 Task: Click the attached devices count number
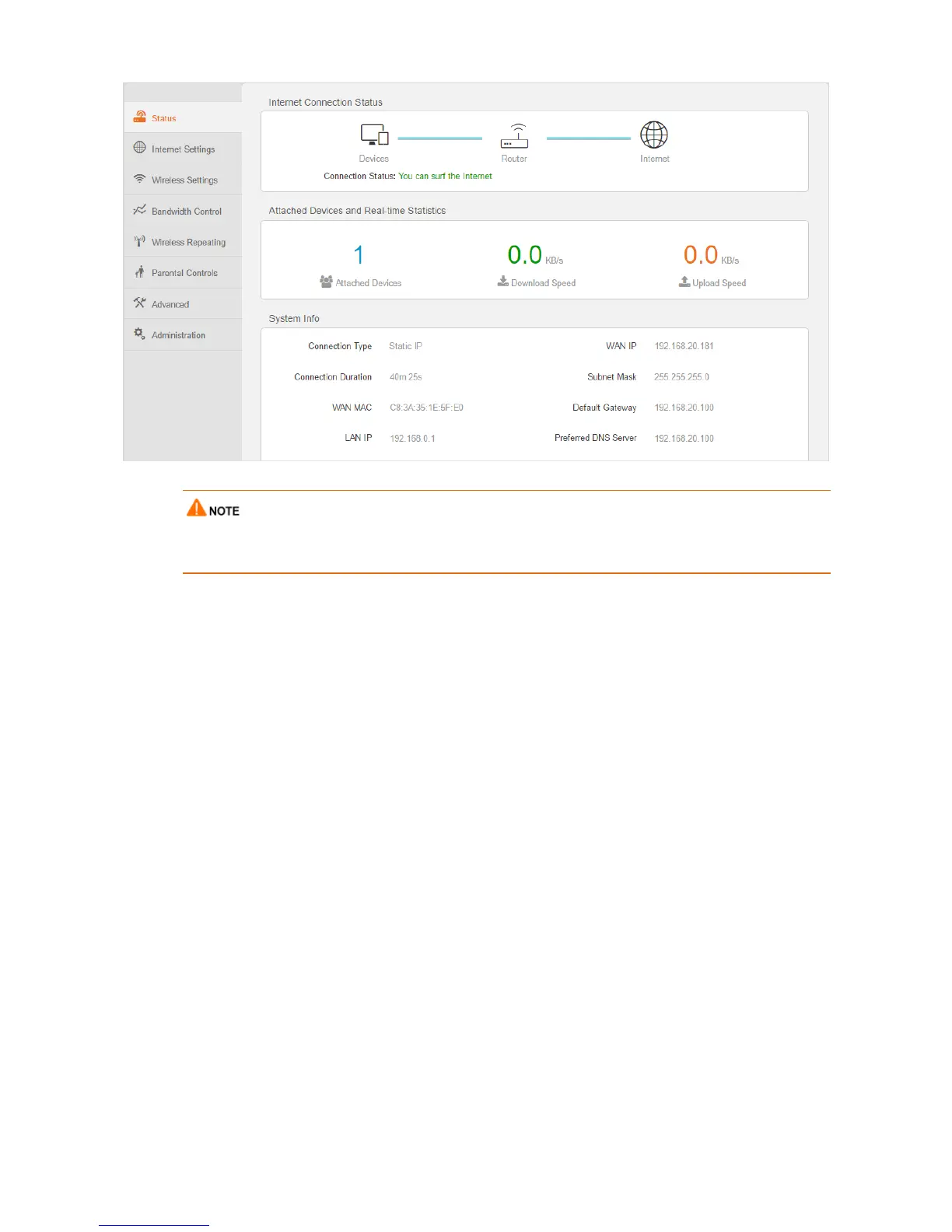point(359,255)
